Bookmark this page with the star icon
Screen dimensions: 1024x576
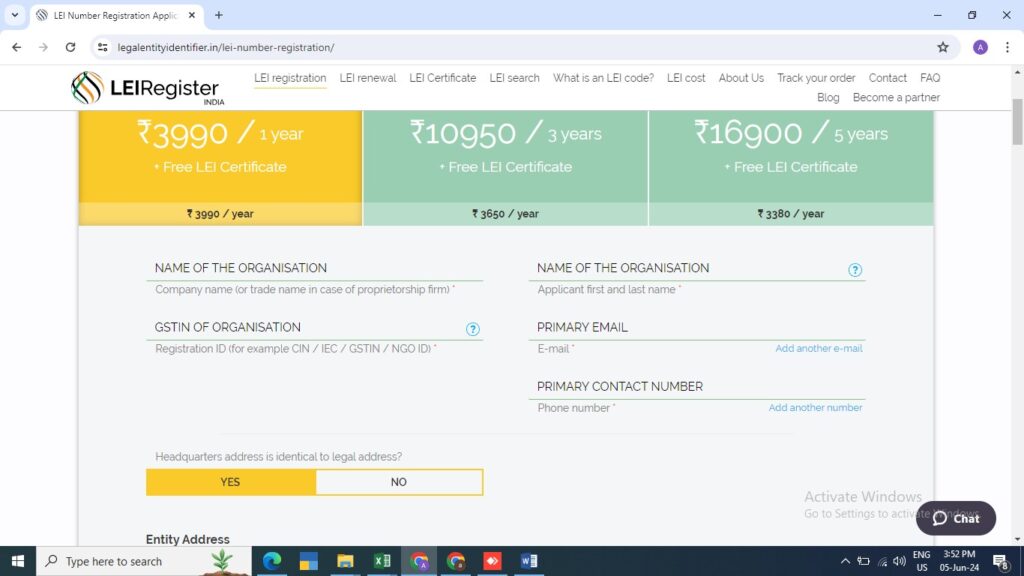pos(942,47)
